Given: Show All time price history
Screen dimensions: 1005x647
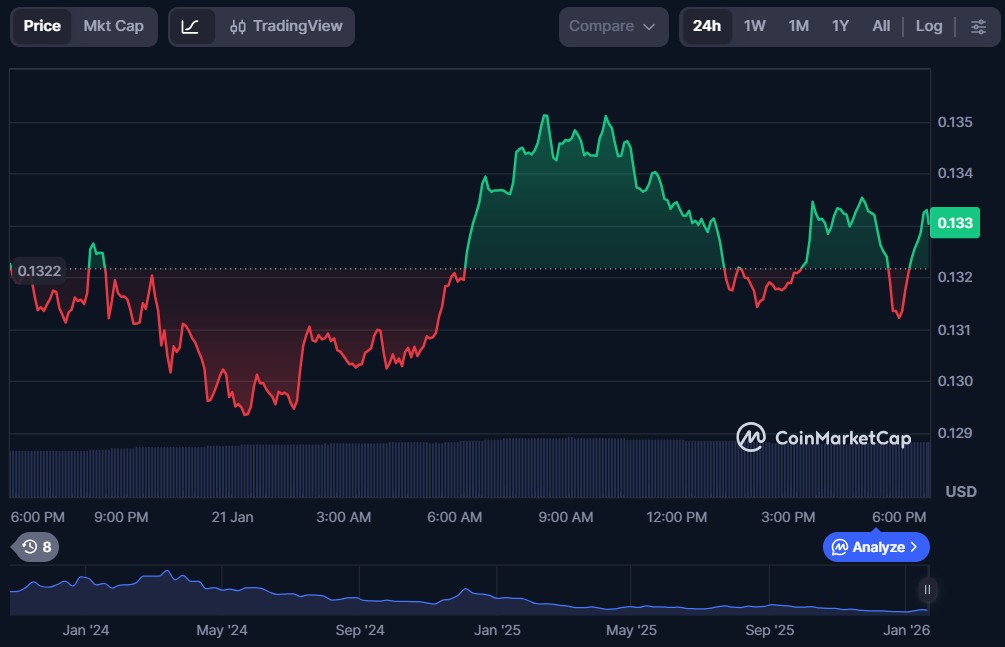Looking at the screenshot, I should [x=880, y=27].
